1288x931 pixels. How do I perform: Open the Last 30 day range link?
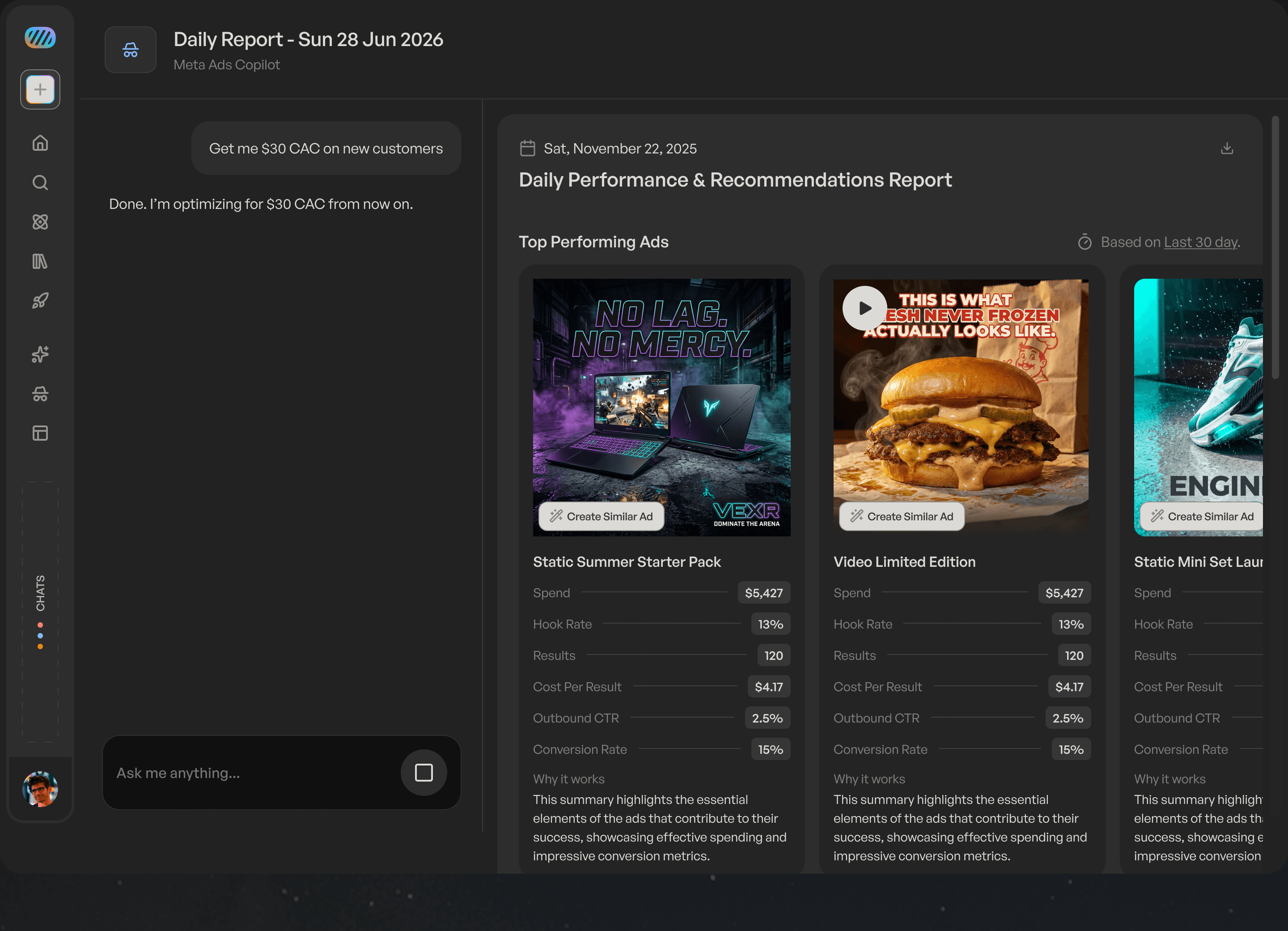1200,242
